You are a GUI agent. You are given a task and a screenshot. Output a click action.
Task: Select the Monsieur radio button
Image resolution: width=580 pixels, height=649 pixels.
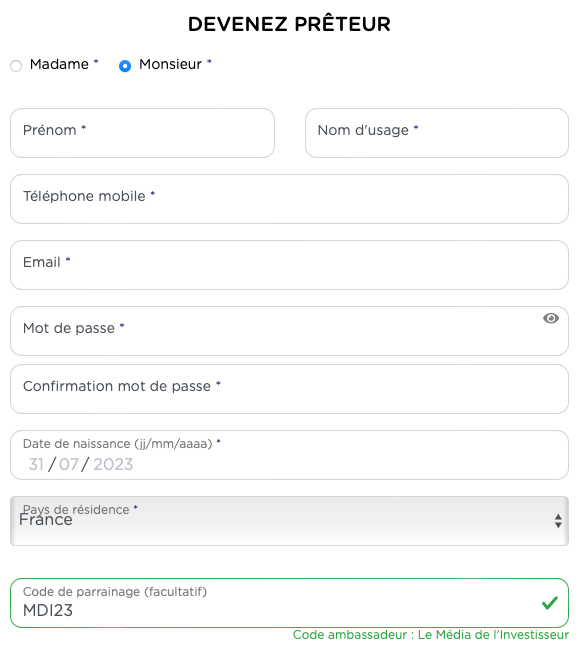coord(125,66)
